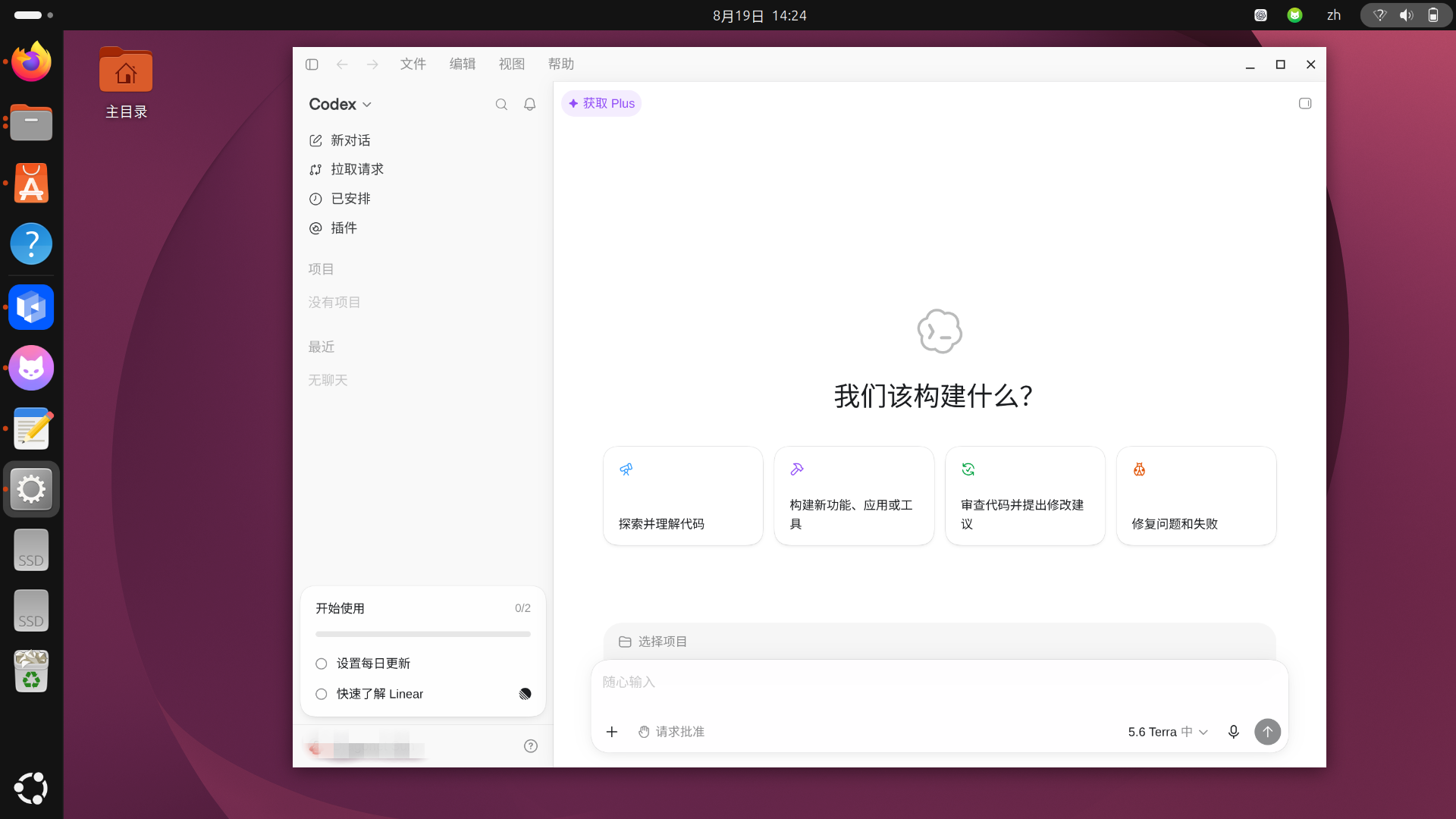Open the first SSD drive in dock
The image size is (1456, 819).
point(31,550)
